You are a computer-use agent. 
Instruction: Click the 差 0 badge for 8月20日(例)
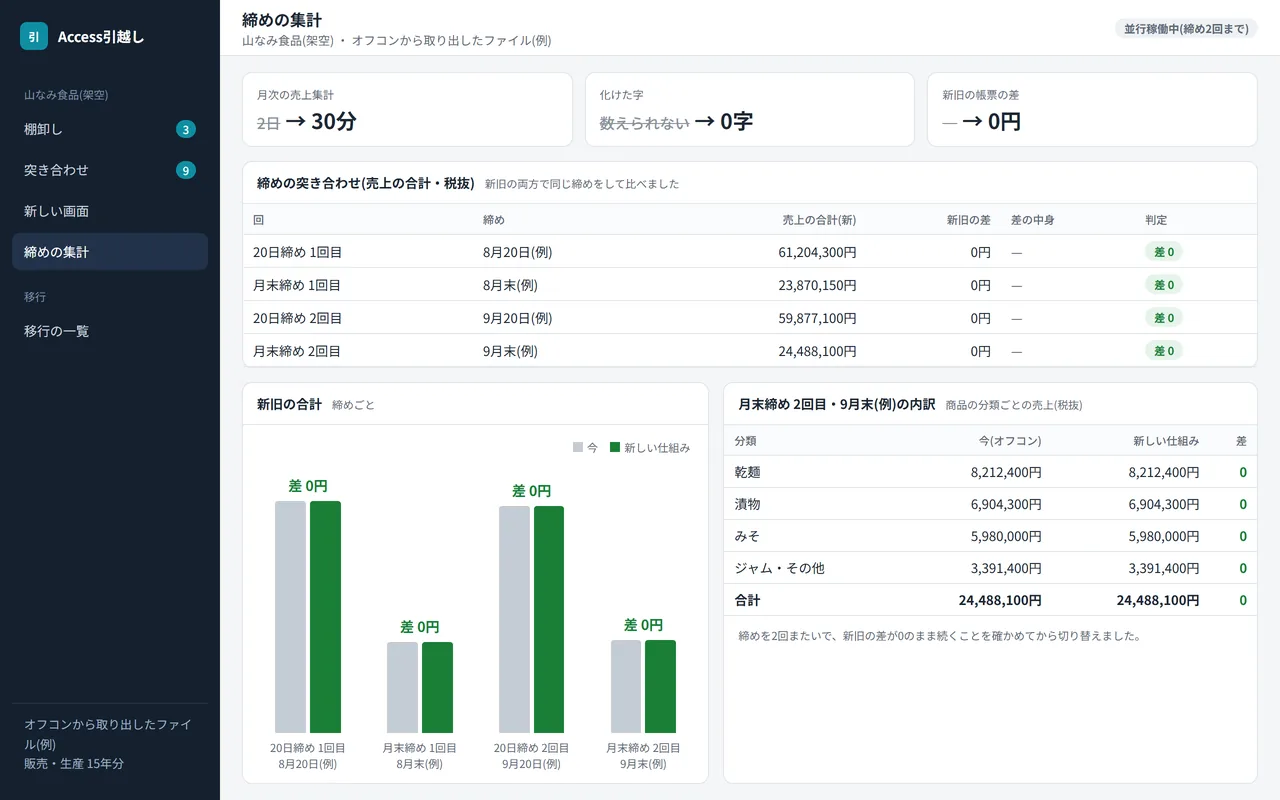(1164, 252)
